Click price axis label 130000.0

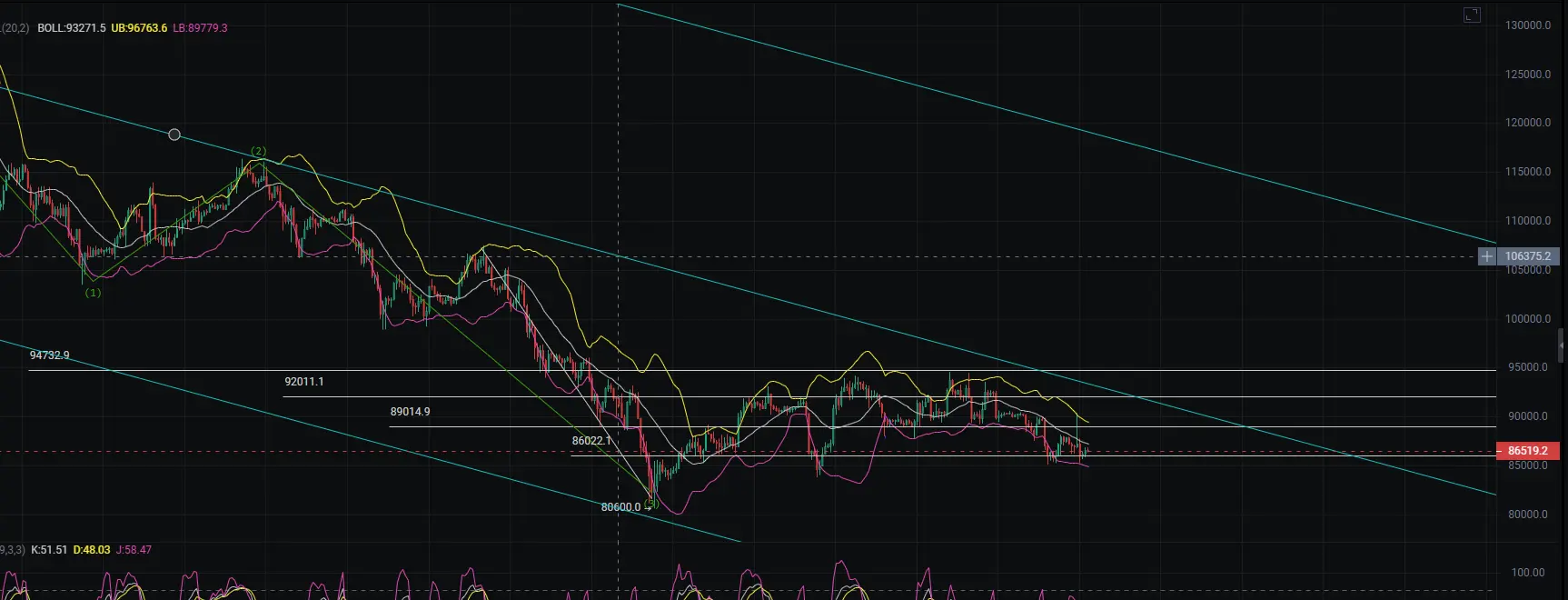click(1528, 25)
